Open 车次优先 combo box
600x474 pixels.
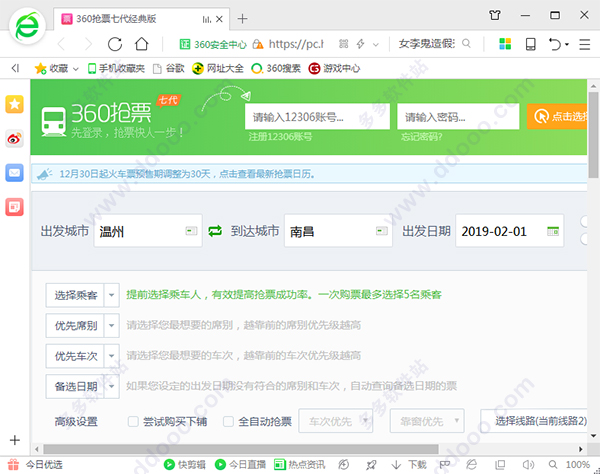pos(336,421)
